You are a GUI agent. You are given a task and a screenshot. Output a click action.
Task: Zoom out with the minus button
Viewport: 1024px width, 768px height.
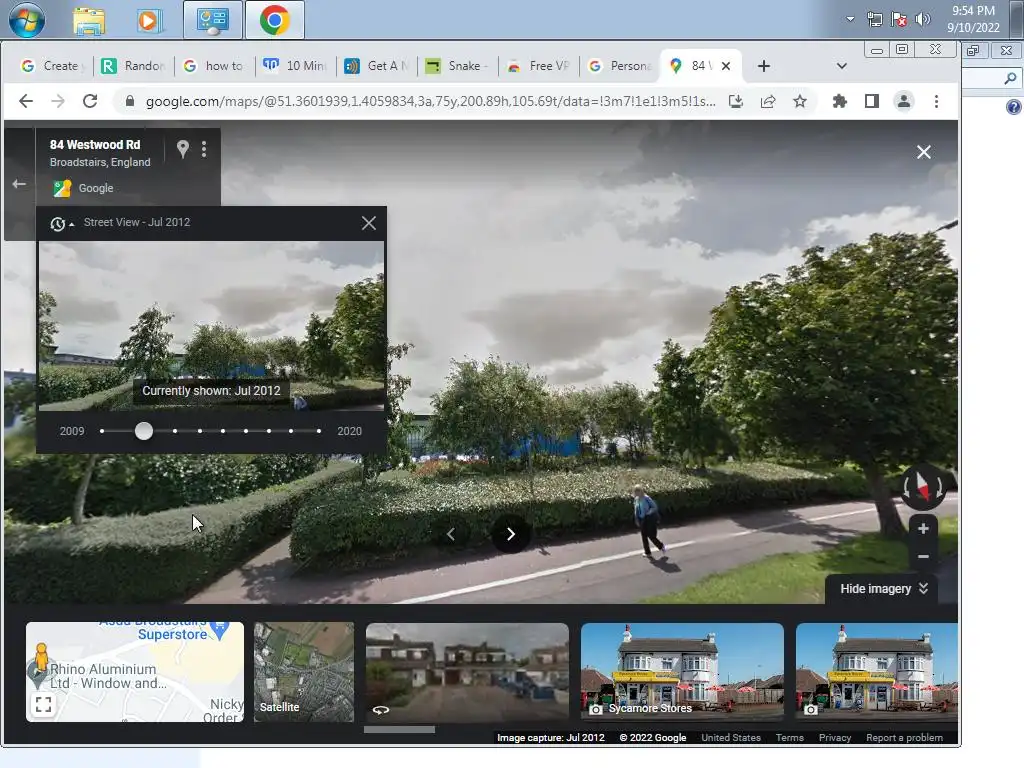pyautogui.click(x=923, y=556)
